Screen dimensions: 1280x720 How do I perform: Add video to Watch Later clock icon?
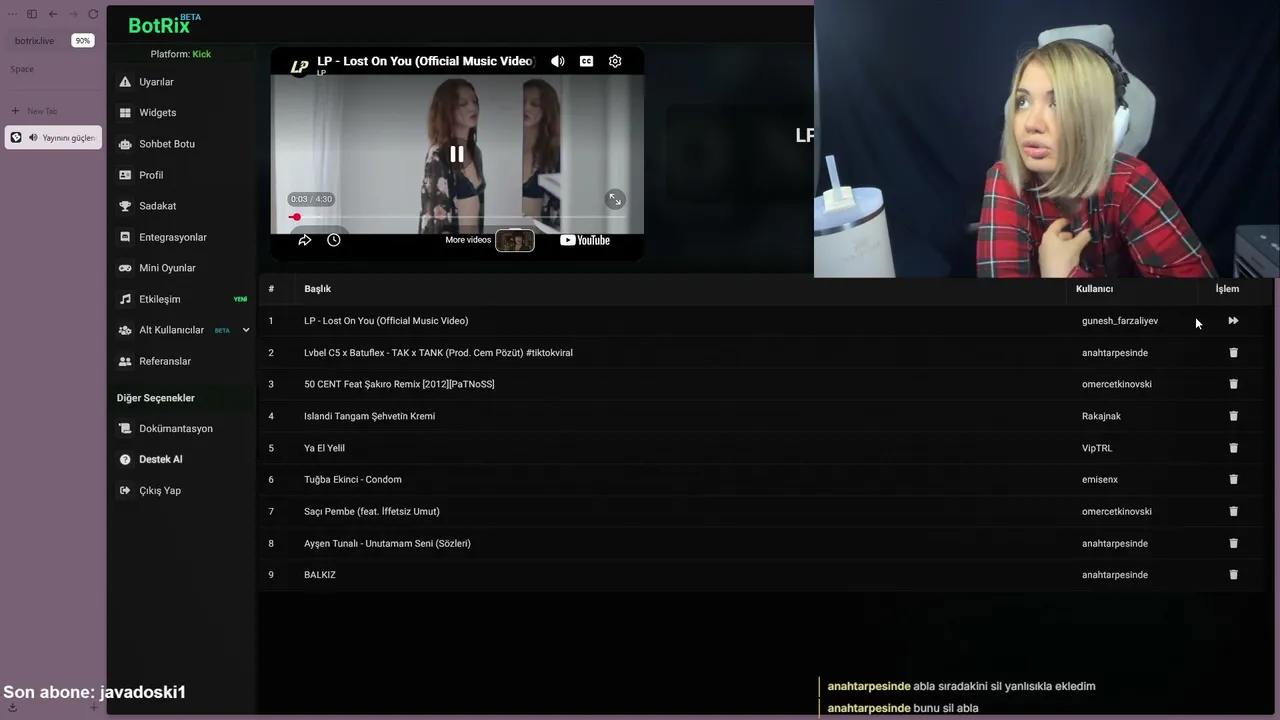click(334, 240)
